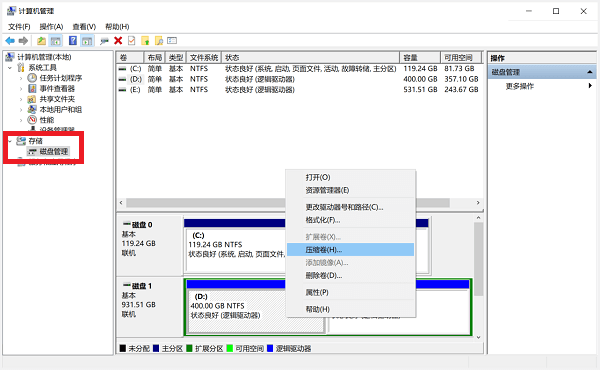Toggle the Show/Hide console tree icon
Image resolution: width=600 pixels, height=370 pixels.
(56, 41)
